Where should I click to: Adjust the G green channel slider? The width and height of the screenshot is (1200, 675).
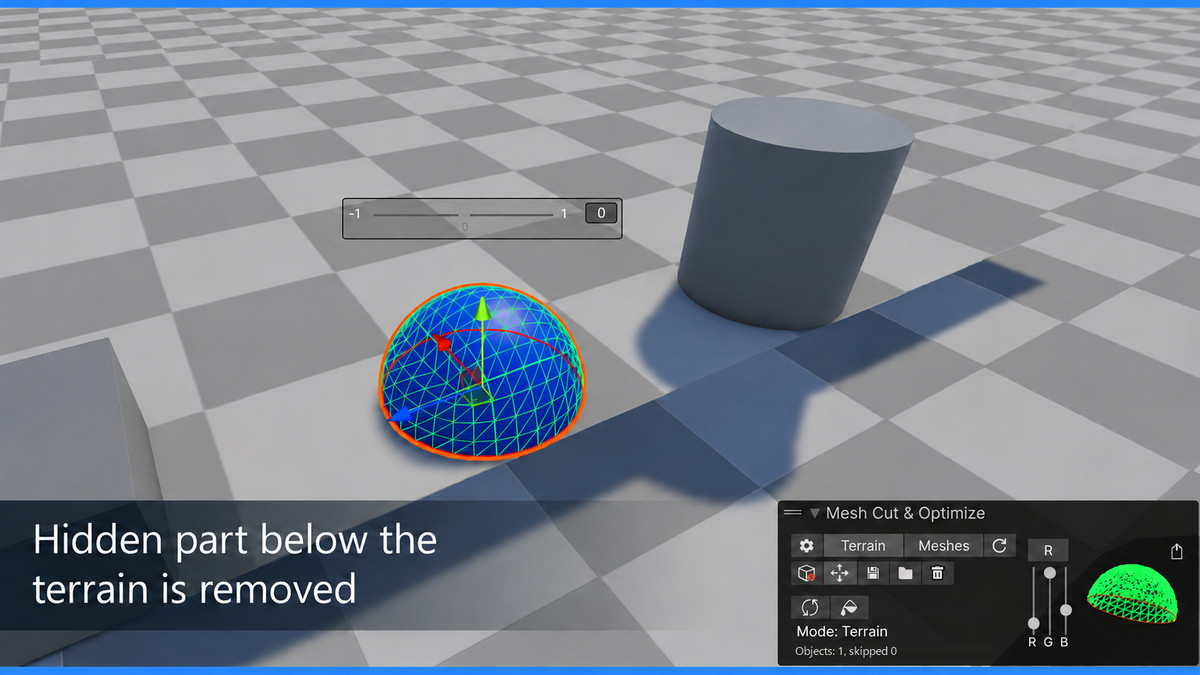(1049, 600)
